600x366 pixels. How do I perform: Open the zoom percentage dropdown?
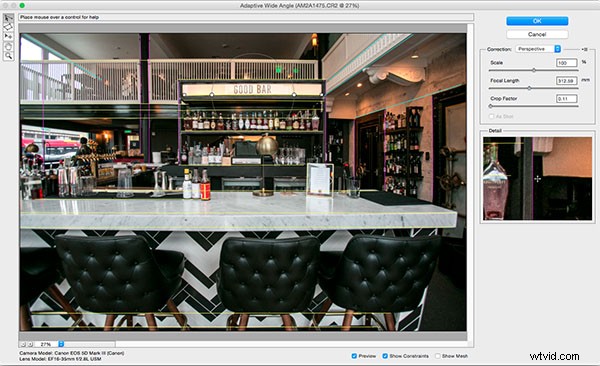pos(61,344)
